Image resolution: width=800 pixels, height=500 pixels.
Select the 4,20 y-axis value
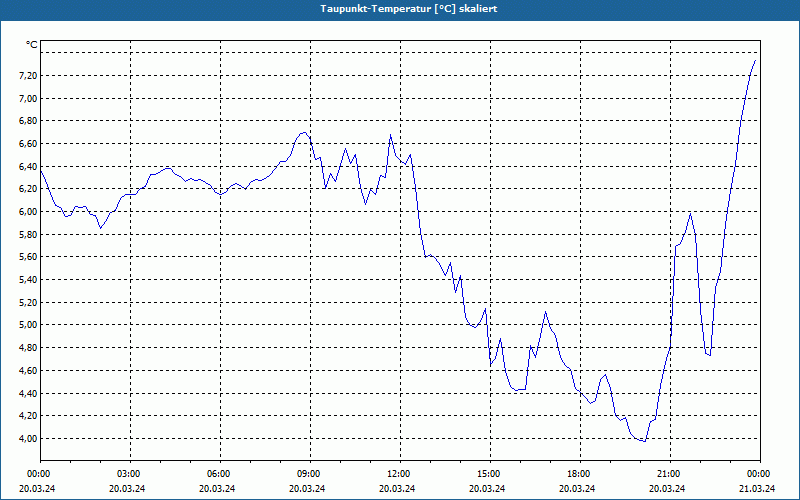coord(29,416)
